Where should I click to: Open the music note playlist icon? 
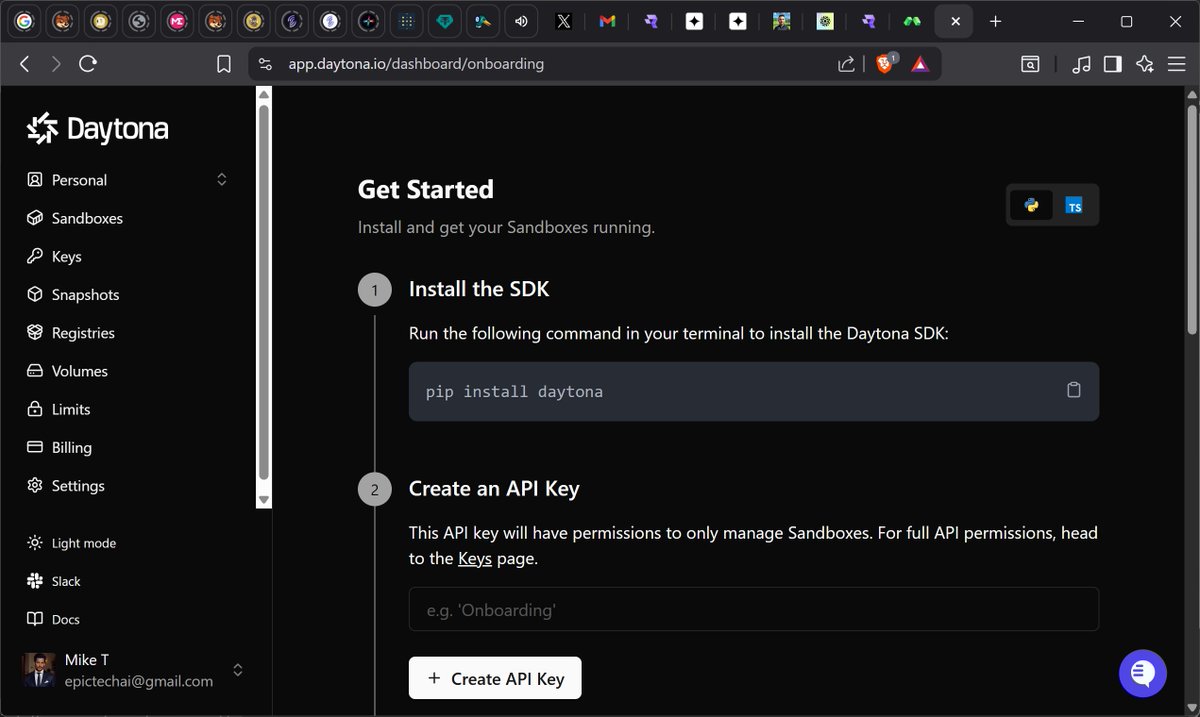coord(1081,64)
